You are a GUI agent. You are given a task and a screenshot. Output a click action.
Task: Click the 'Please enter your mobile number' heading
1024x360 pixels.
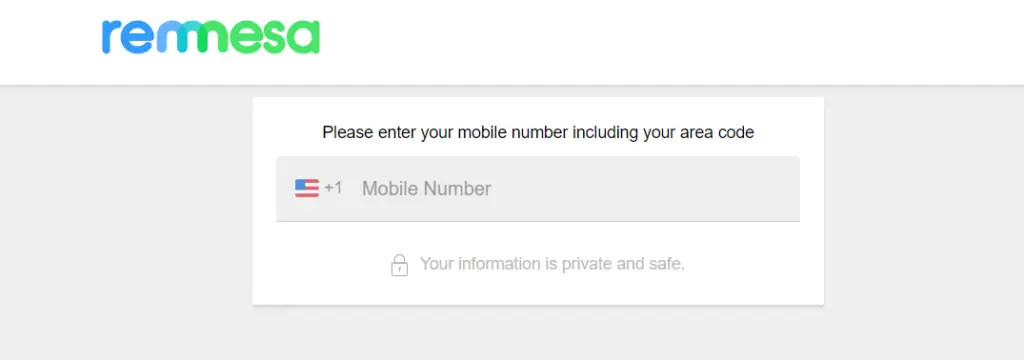point(538,133)
